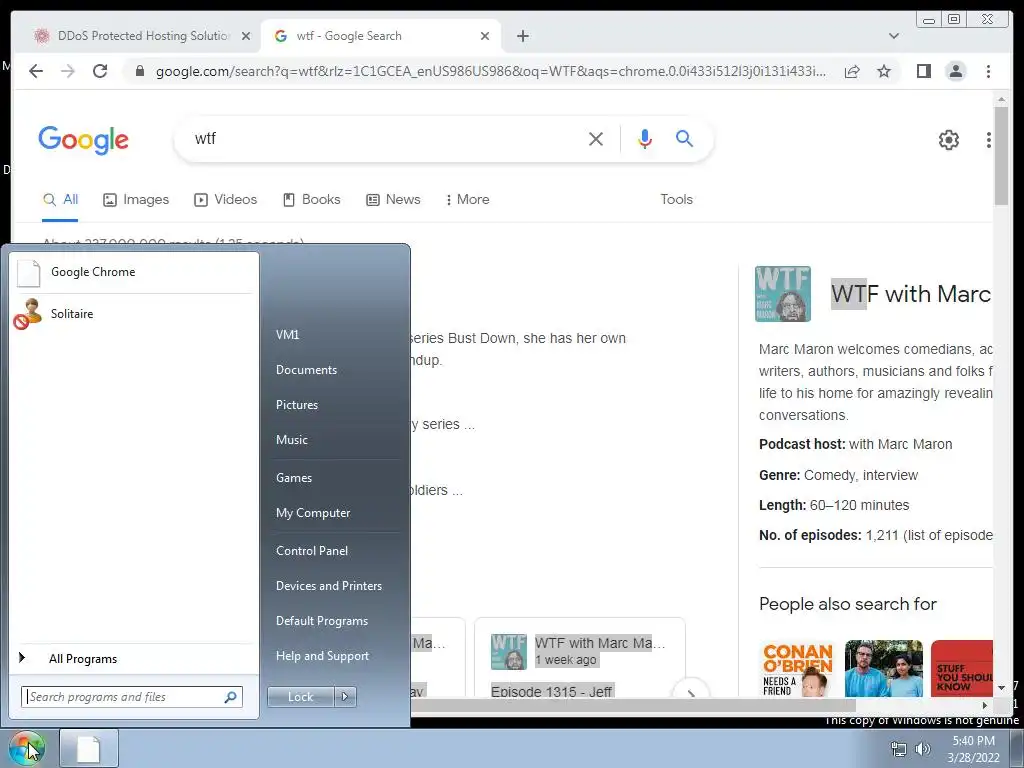This screenshot has height=768, width=1024.
Task: Start voice search with microphone icon
Action: (x=645, y=138)
